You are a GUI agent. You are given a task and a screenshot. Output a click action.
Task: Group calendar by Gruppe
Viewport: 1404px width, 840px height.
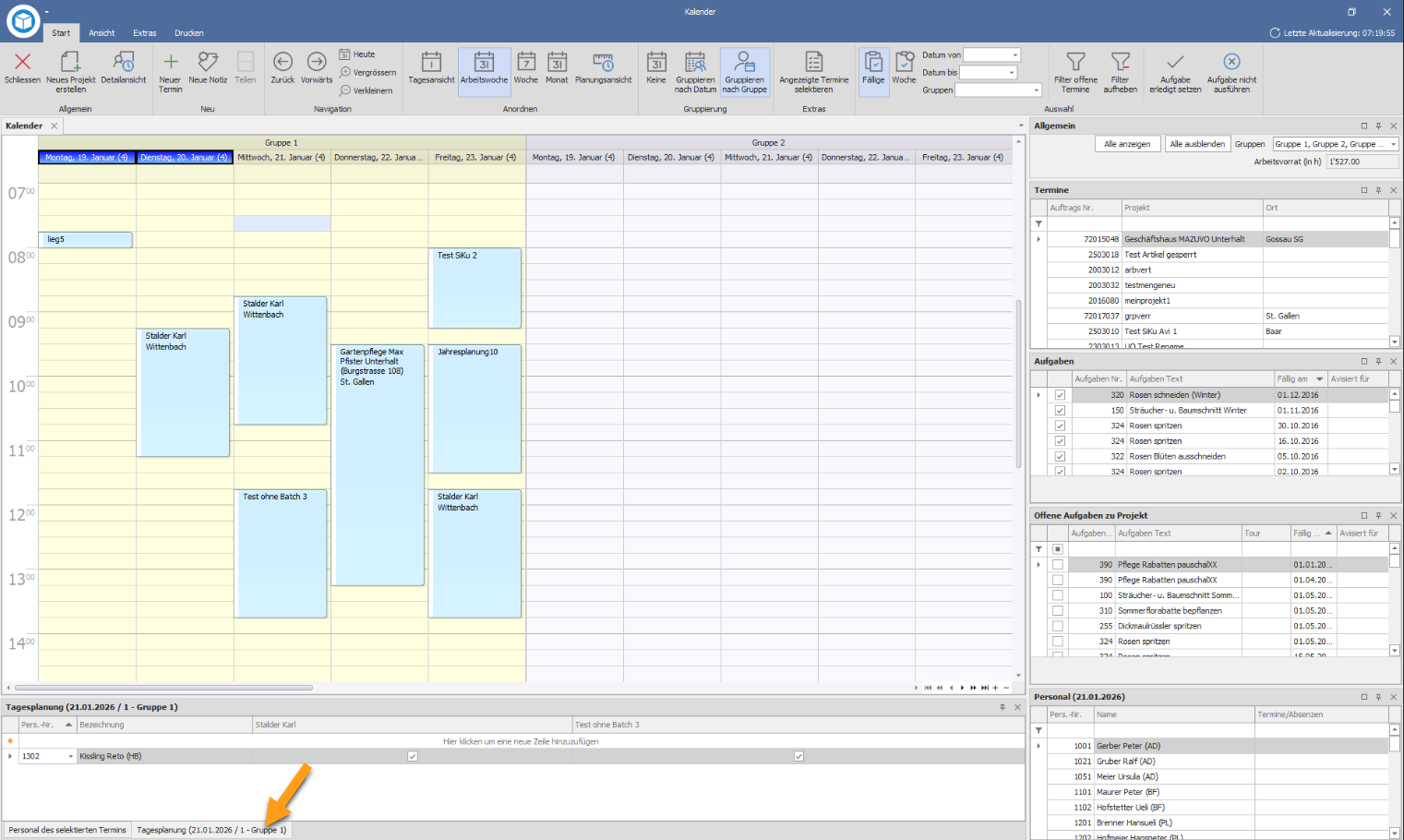745,71
